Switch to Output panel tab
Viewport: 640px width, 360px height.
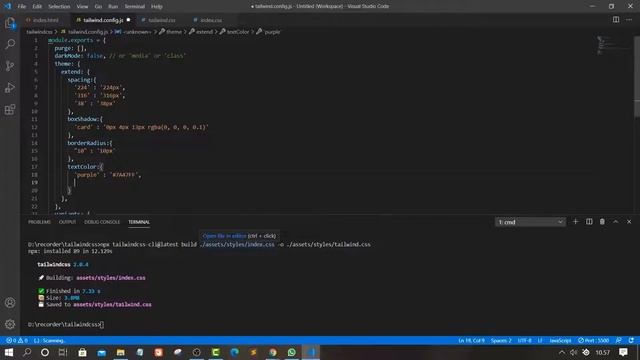67,222
